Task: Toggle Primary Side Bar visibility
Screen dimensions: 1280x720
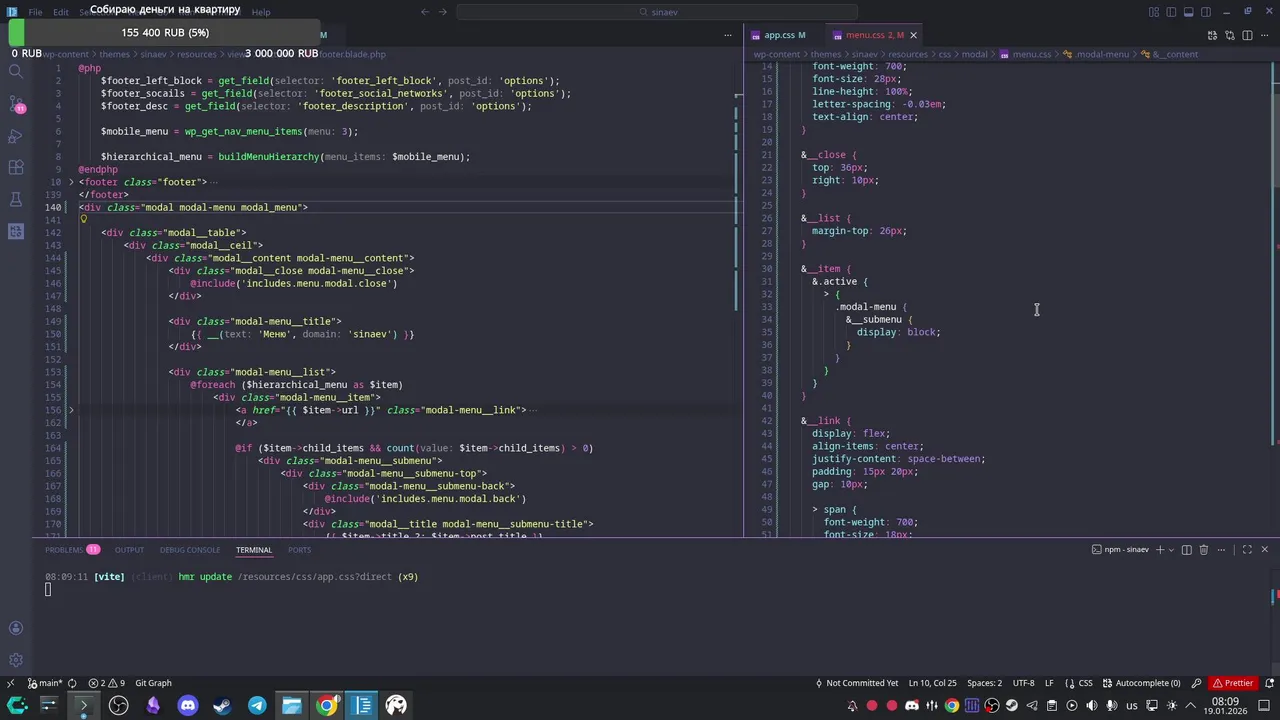Action: point(1171,12)
